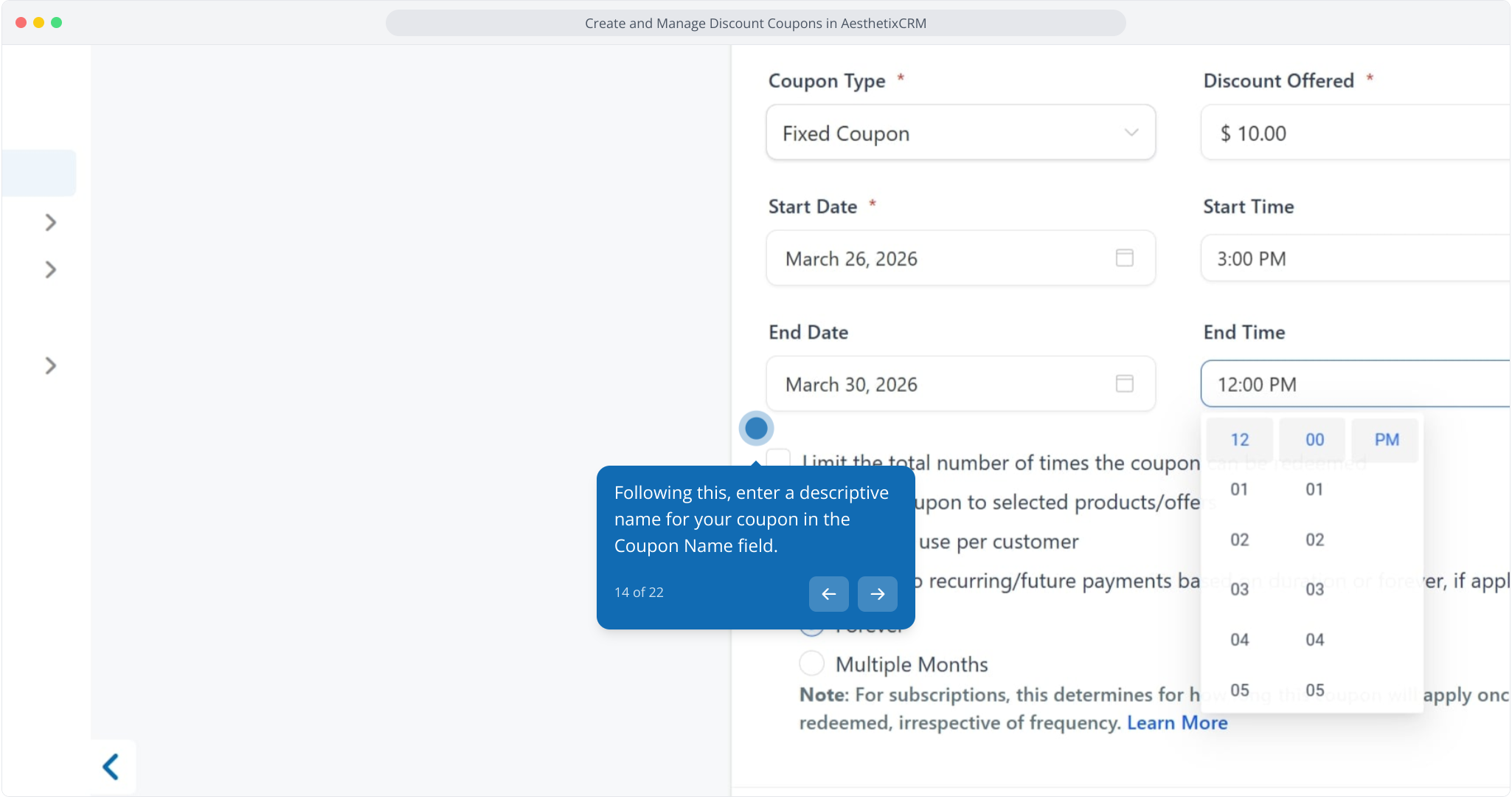Expand the third sidebar chevron
Image resolution: width=1512 pixels, height=797 pixels.
pyautogui.click(x=50, y=365)
